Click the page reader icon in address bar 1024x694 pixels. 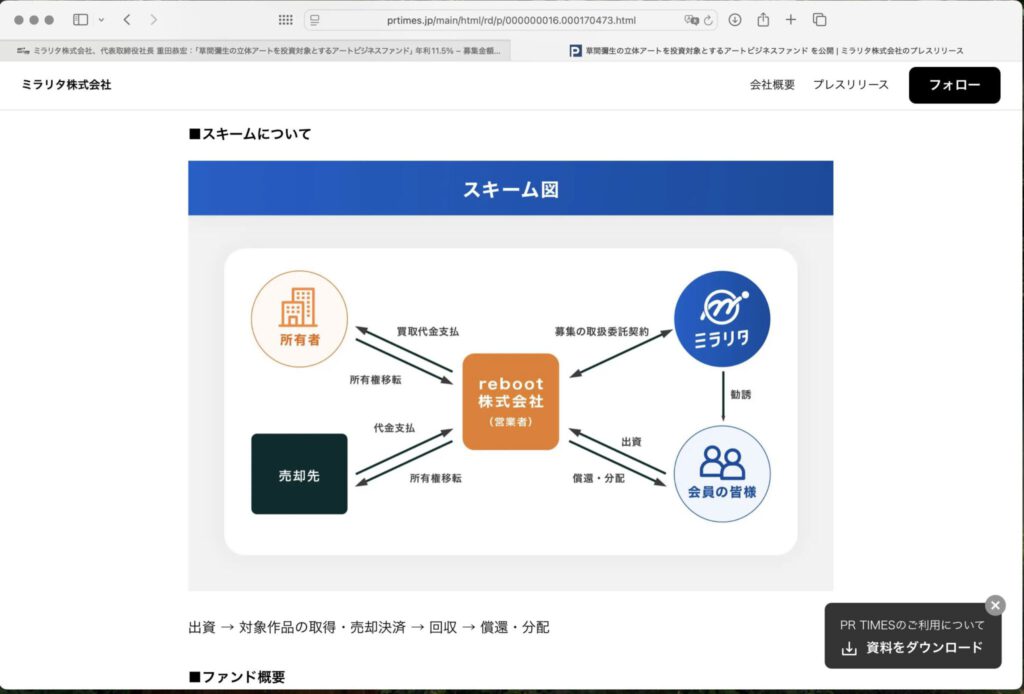pyautogui.click(x=315, y=20)
